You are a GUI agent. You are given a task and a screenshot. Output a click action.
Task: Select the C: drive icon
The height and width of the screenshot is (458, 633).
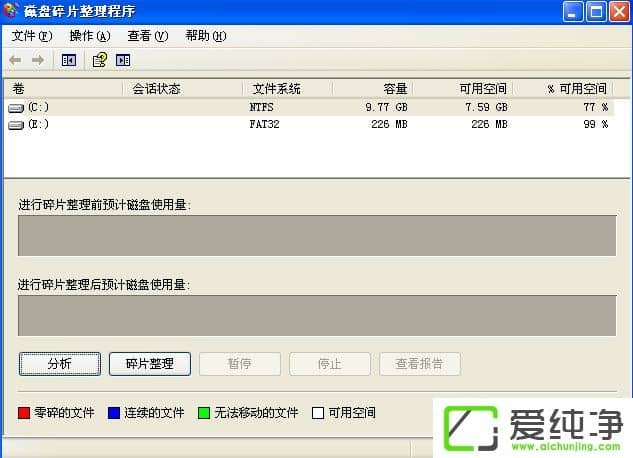[17, 107]
